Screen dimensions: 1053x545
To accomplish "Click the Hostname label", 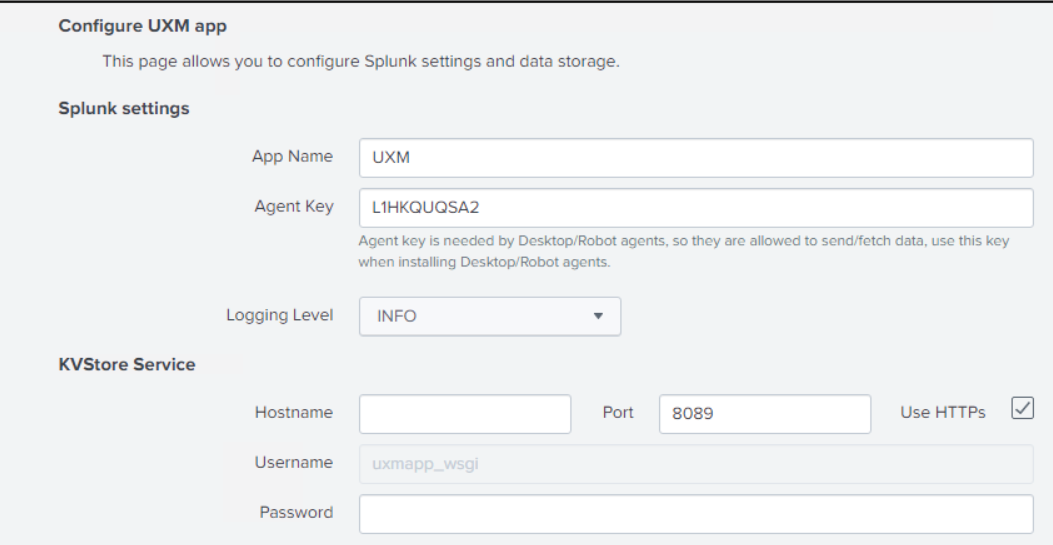I will [x=293, y=412].
